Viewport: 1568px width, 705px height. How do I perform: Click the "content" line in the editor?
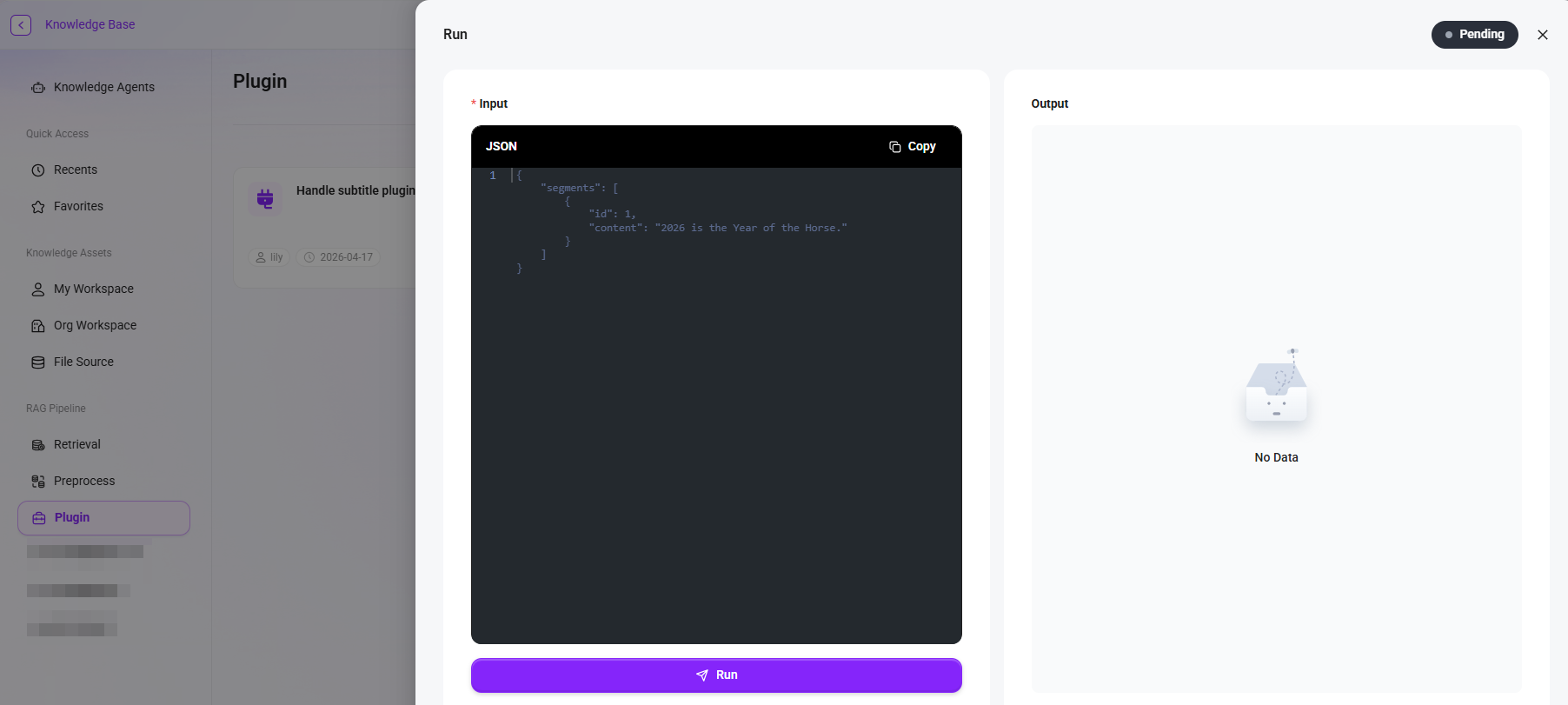[717, 228]
